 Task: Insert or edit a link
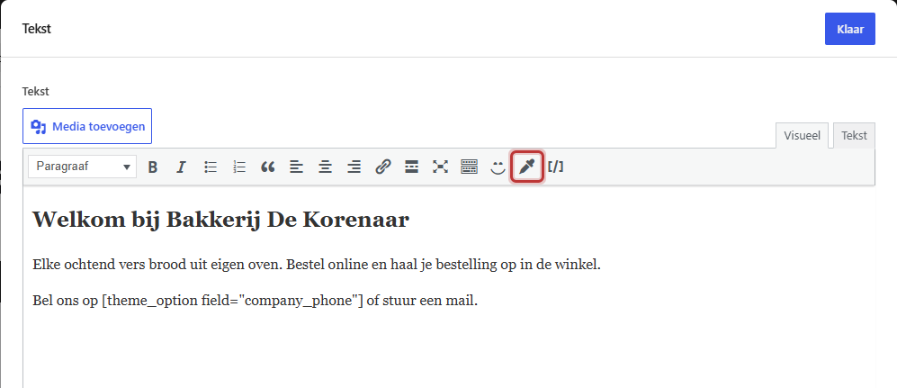click(383, 167)
